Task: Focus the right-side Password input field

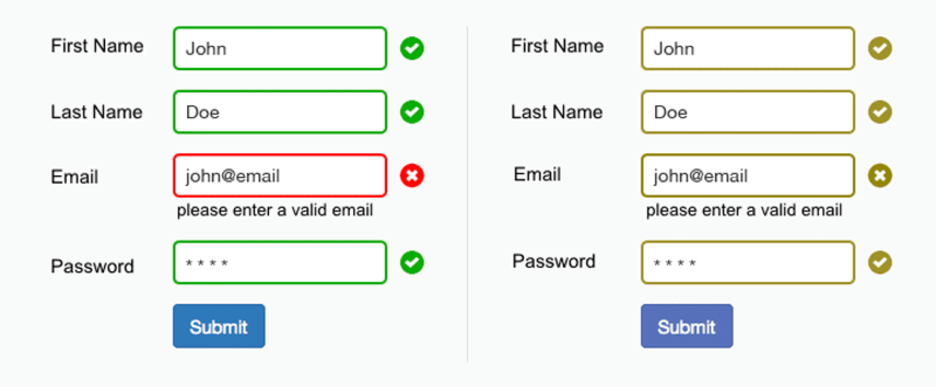Action: click(x=748, y=262)
